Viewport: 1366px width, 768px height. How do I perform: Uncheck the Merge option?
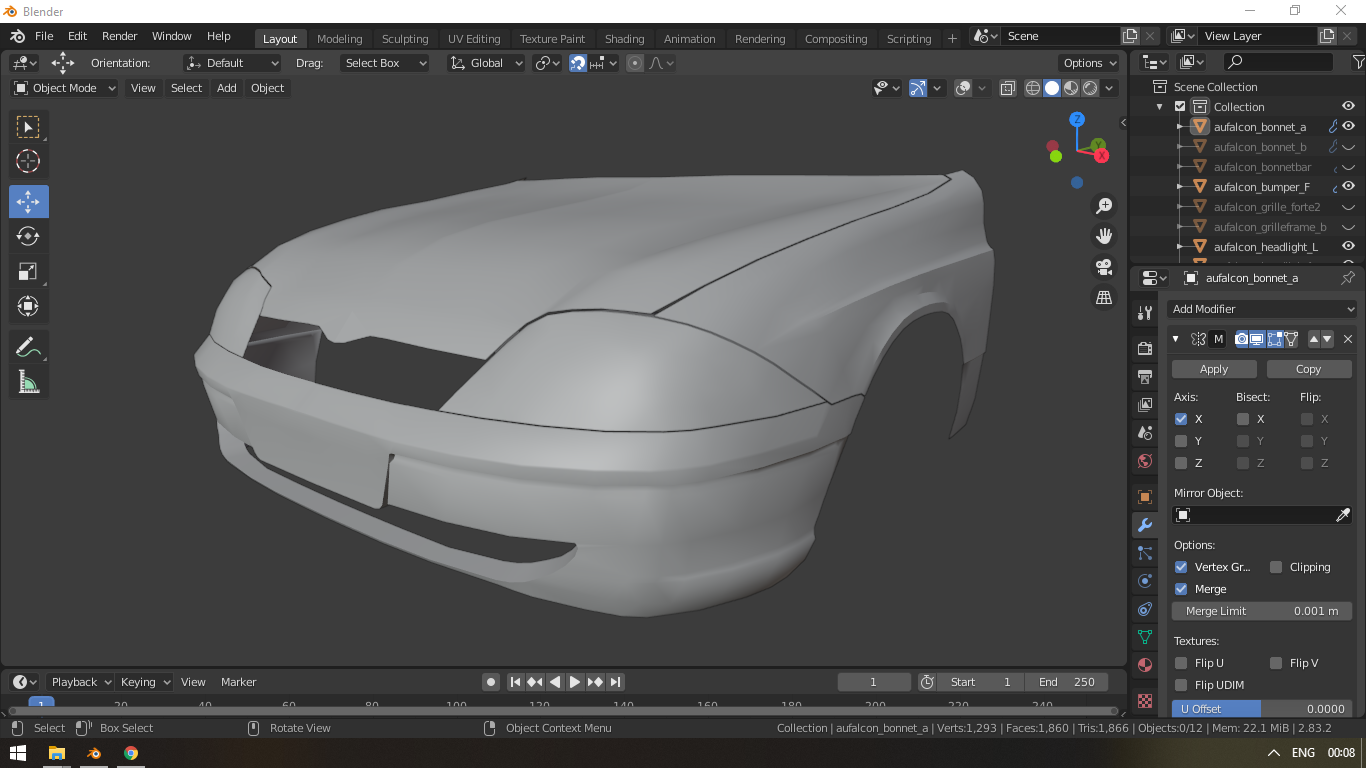(x=1181, y=589)
